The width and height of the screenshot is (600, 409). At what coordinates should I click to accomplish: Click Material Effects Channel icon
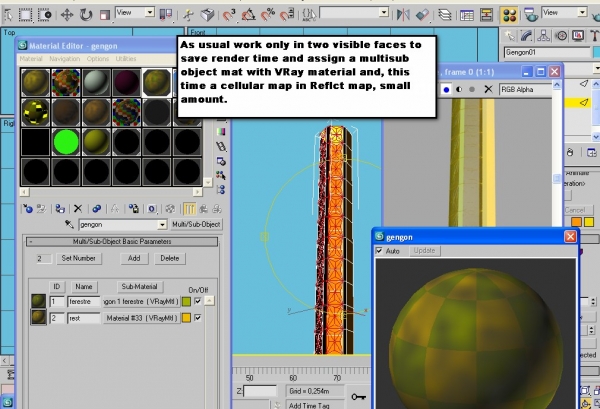(152, 209)
